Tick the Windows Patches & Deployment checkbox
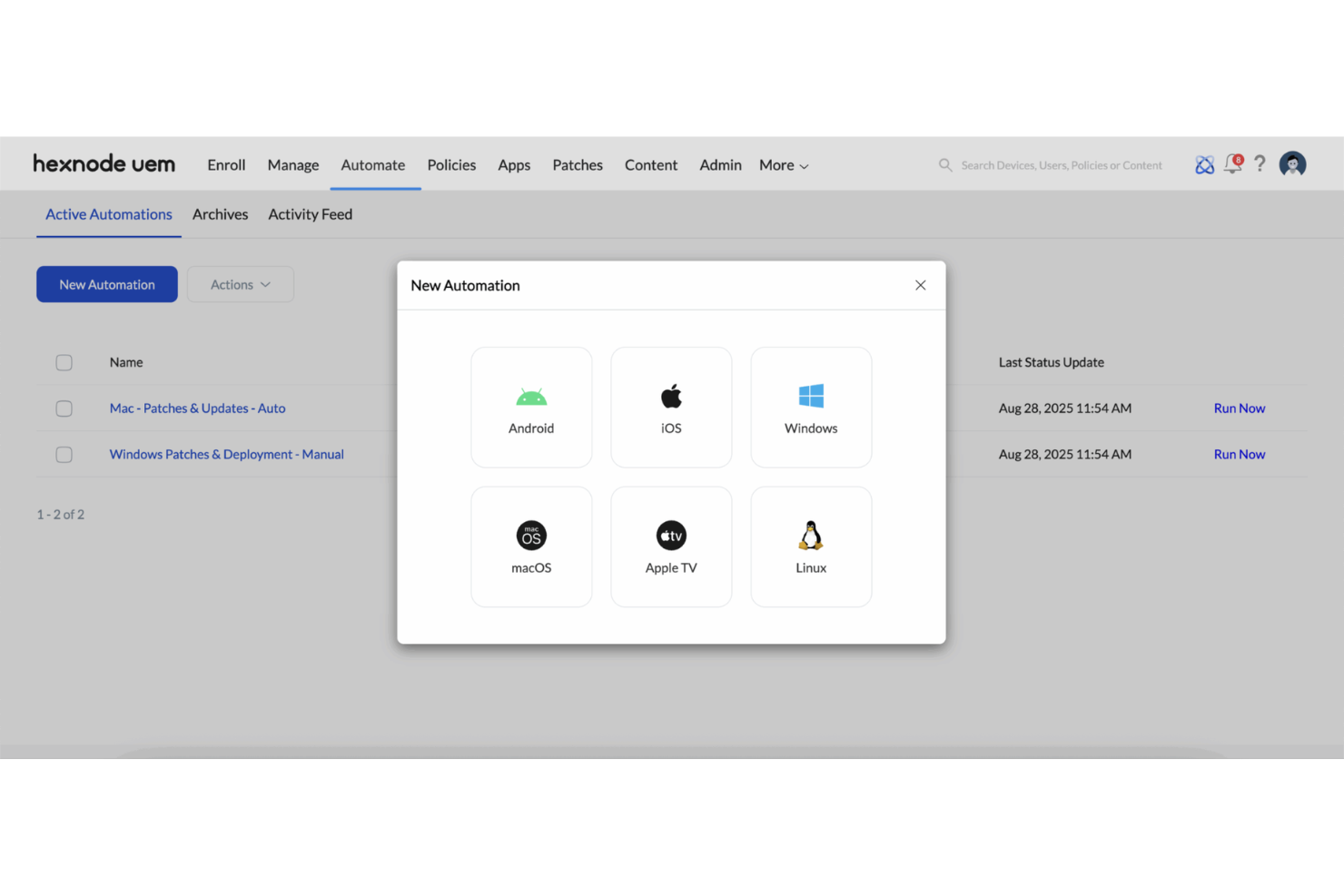Viewport: 1344px width, 896px height. [x=64, y=454]
